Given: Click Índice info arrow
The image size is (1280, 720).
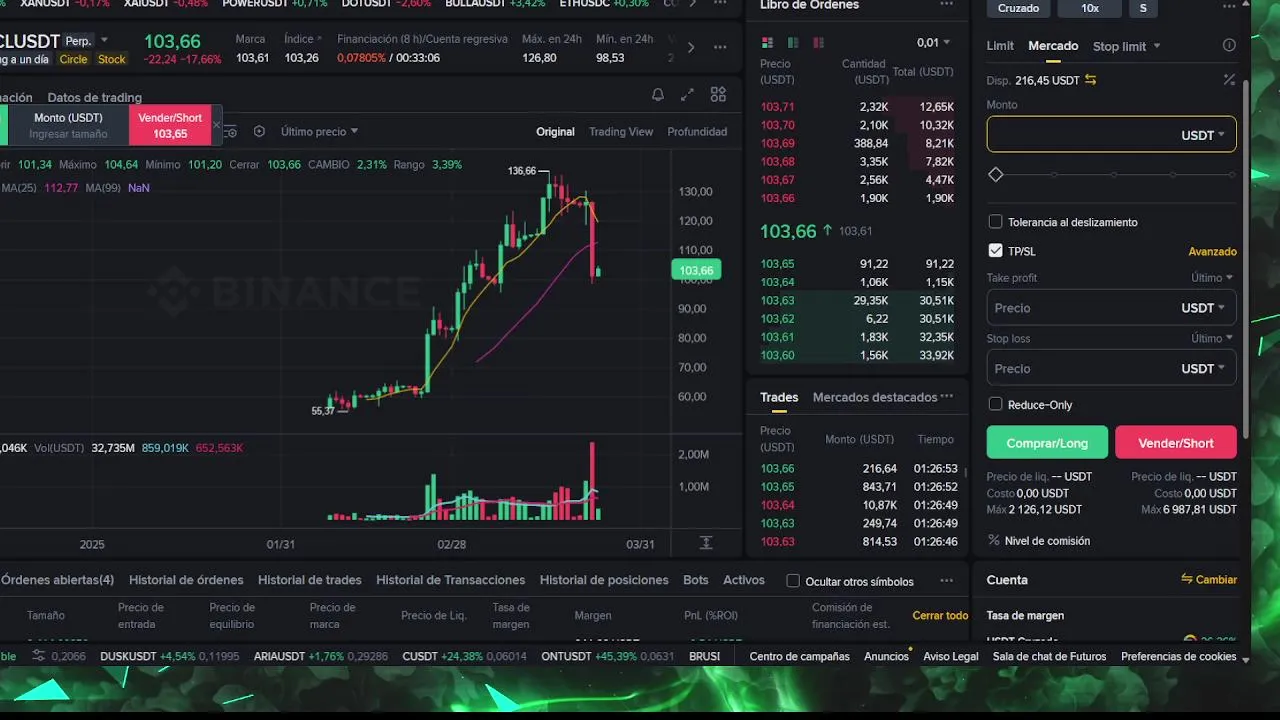Looking at the screenshot, I should click(x=319, y=39).
